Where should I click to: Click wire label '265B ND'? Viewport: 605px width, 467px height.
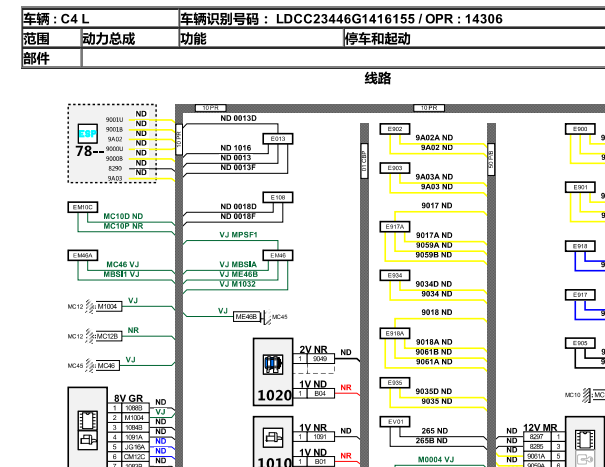tap(432, 440)
